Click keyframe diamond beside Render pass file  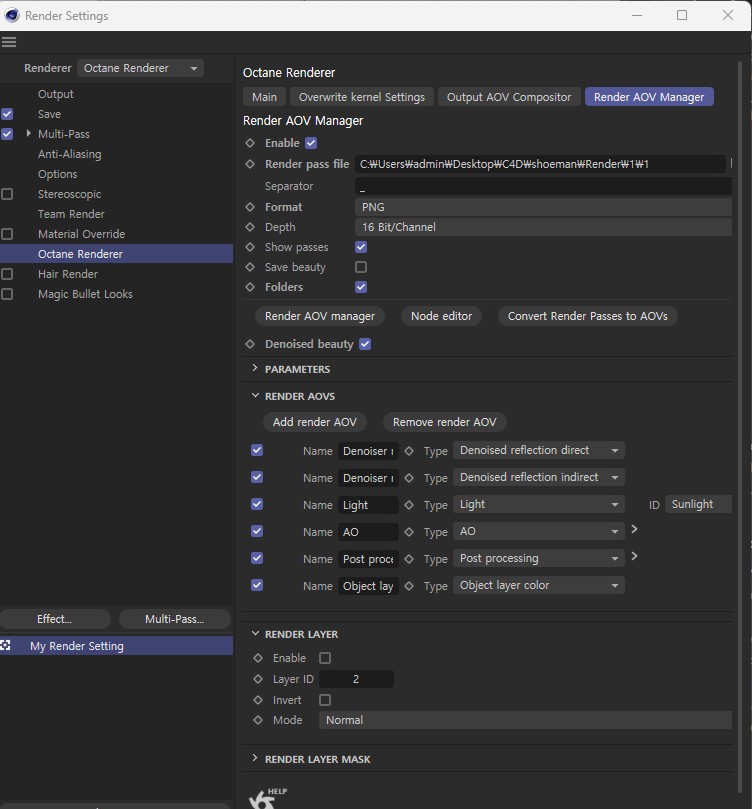coord(250,164)
